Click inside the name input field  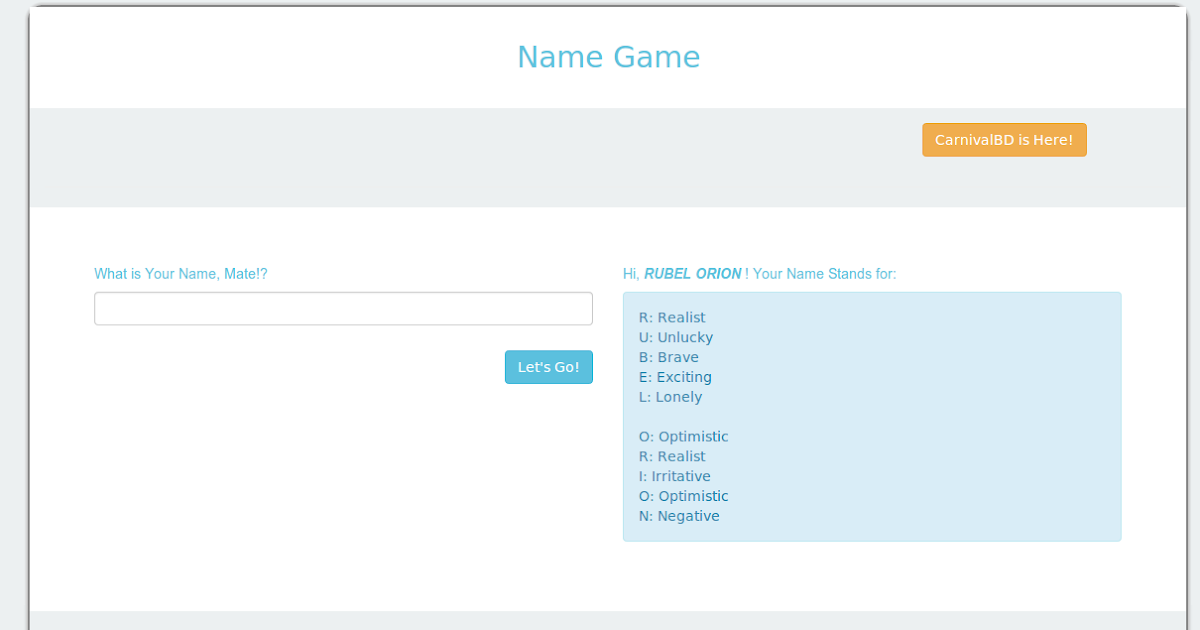pos(343,308)
